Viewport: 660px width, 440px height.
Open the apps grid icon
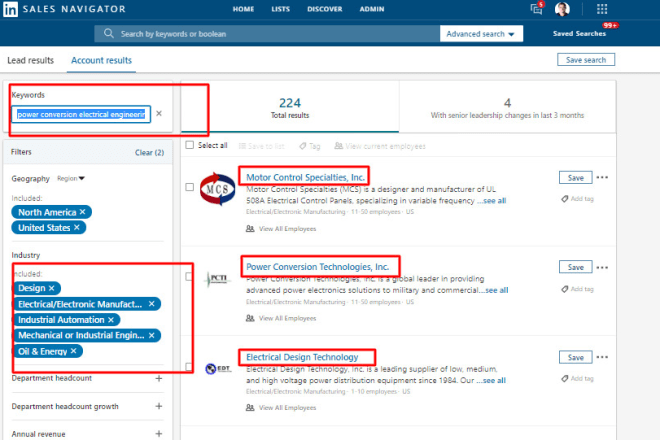(602, 9)
